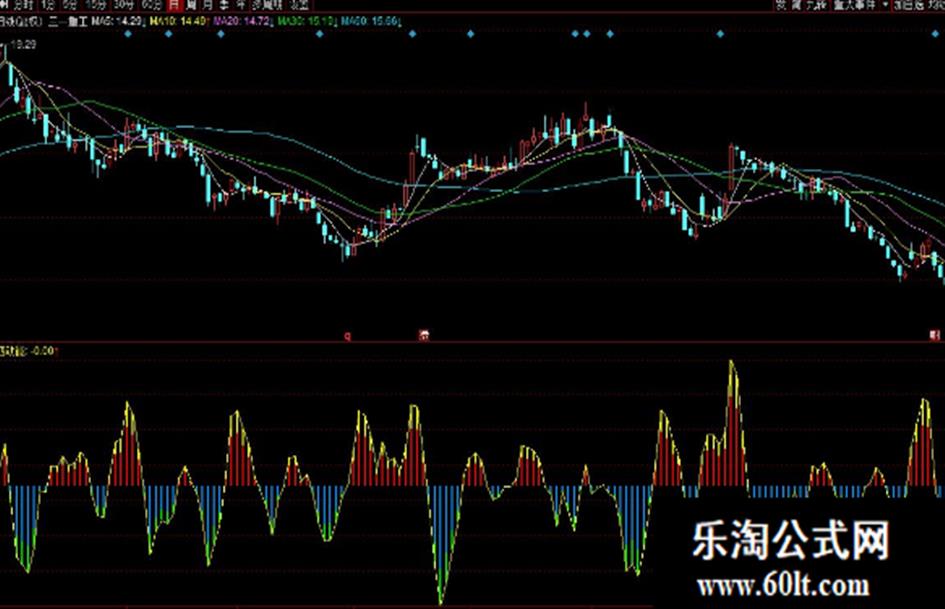
Task: Switch to the 年 yearly K-line tab
Action: (x=240, y=5)
